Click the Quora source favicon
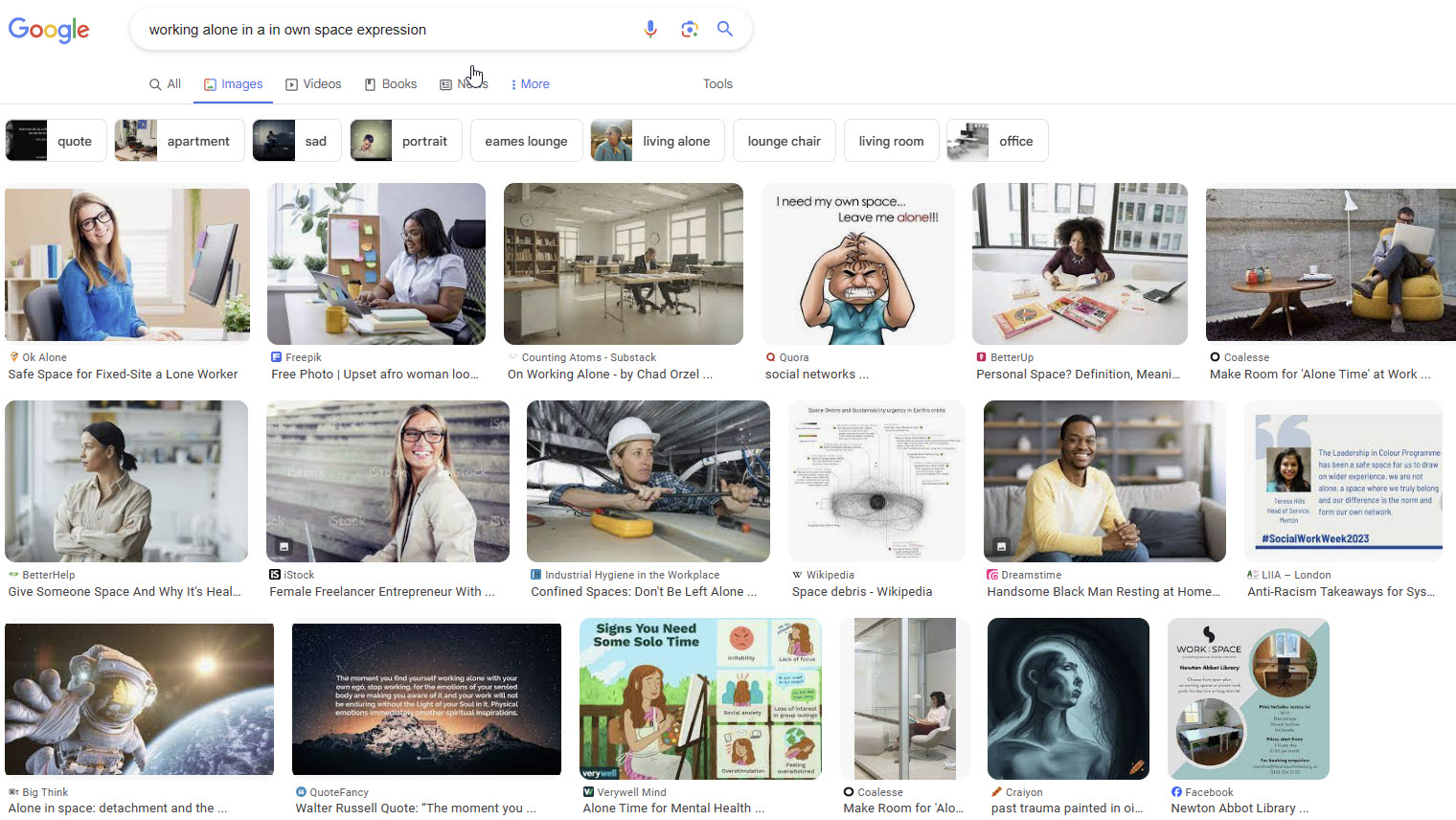The image size is (1456, 820). click(x=770, y=357)
